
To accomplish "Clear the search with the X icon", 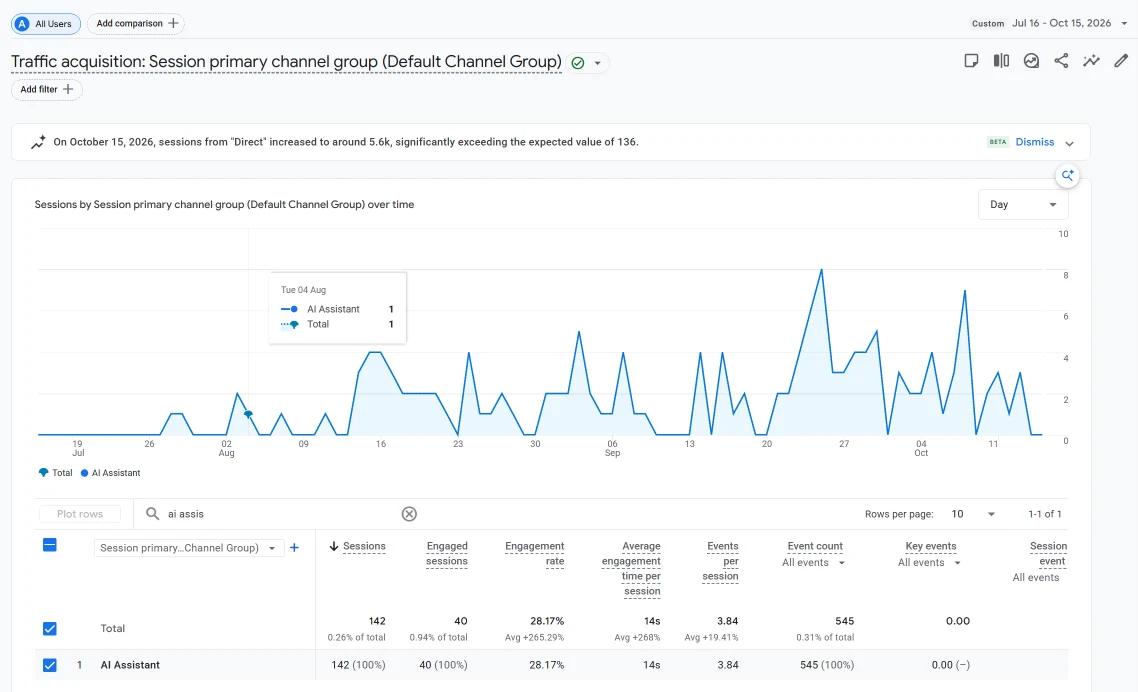I will pos(409,514).
